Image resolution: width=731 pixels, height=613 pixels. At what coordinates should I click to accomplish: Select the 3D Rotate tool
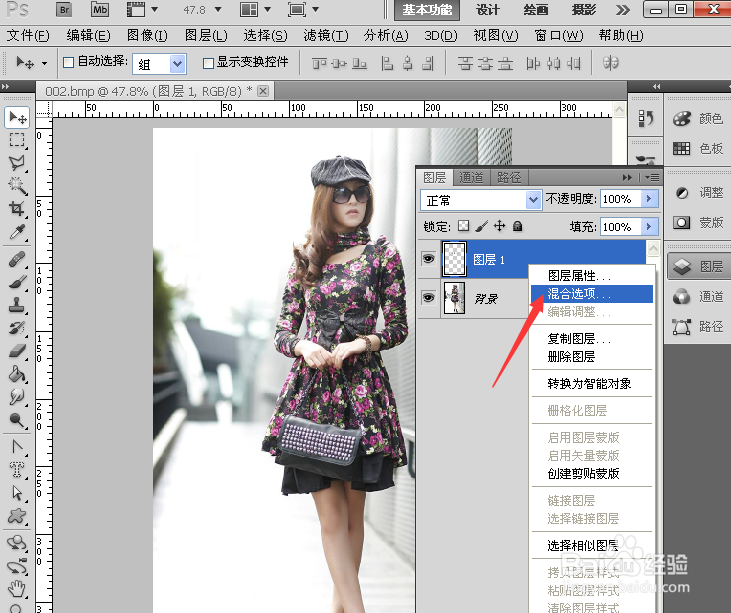pos(17,543)
